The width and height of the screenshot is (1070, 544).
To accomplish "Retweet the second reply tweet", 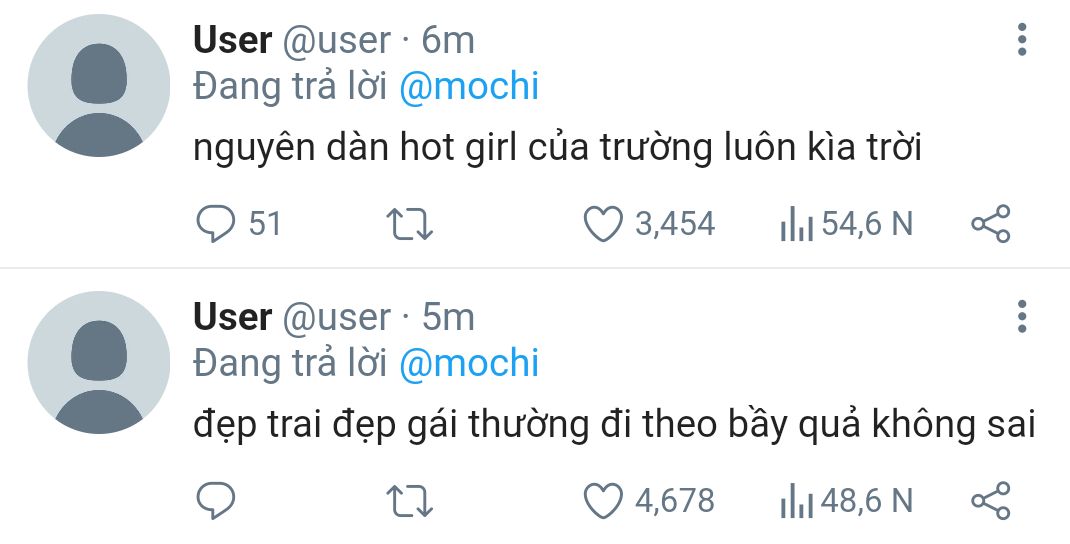I will click(409, 499).
